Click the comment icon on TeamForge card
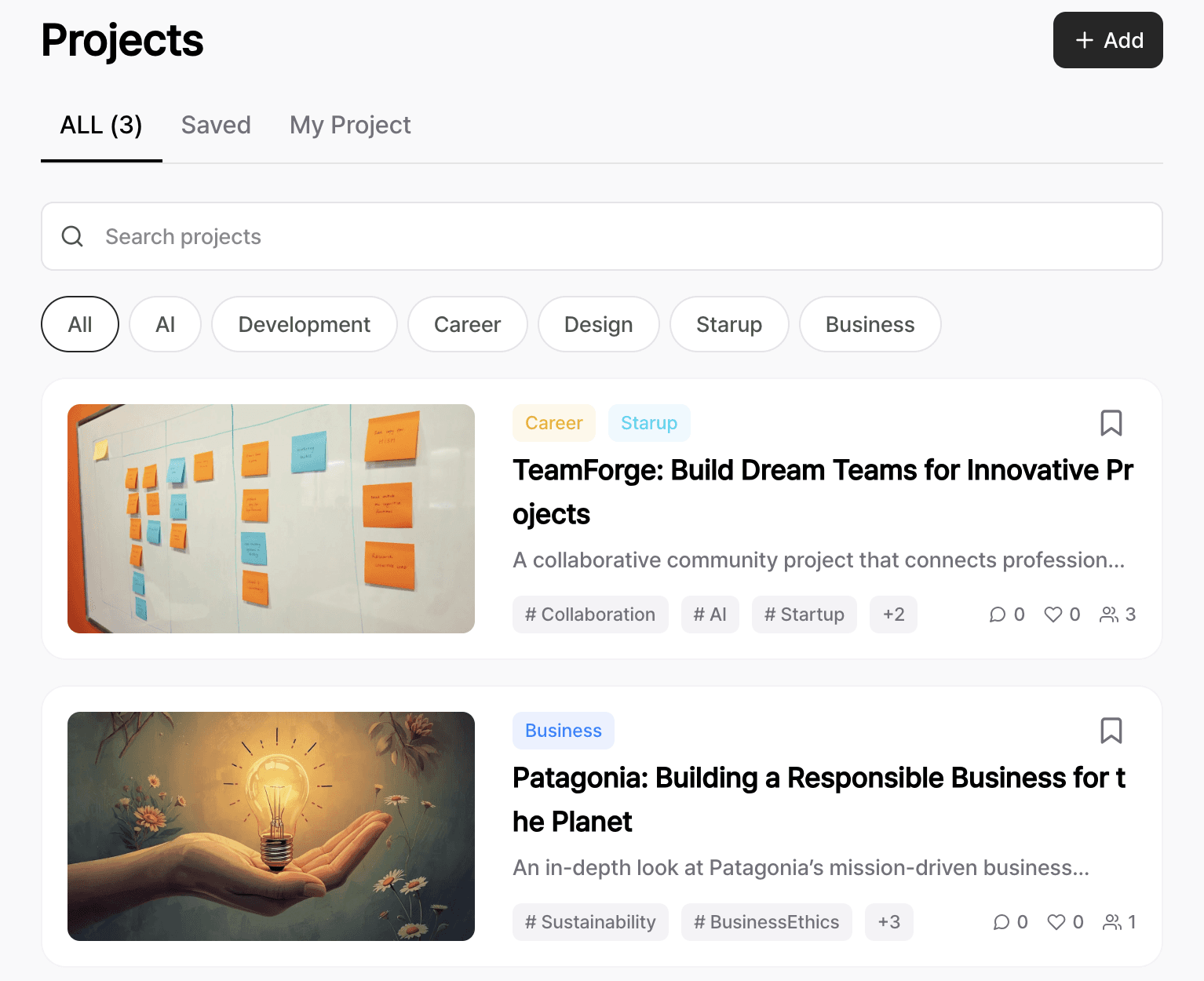The width and height of the screenshot is (1204, 981). pos(998,614)
